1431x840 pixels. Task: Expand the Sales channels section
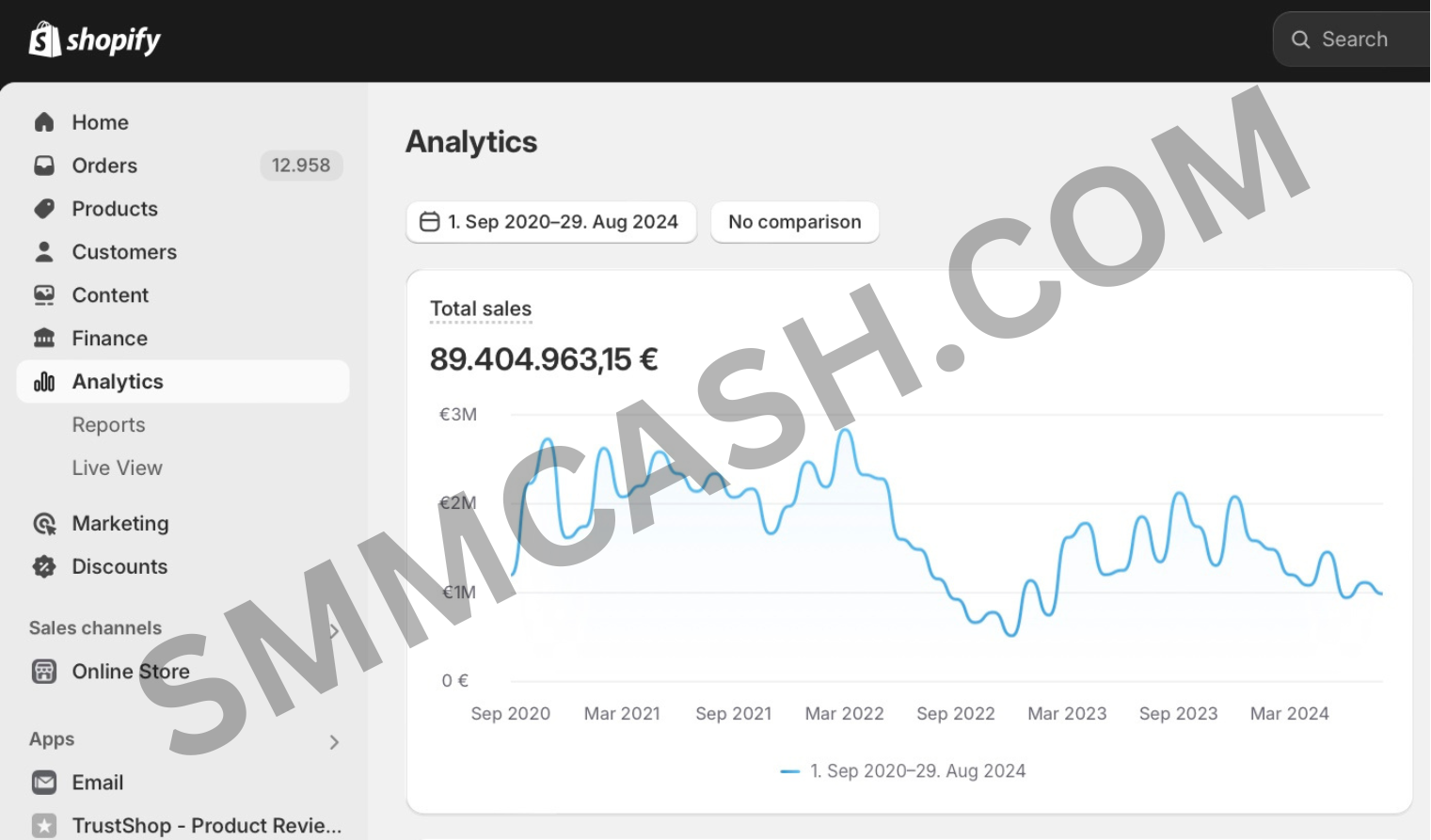[x=336, y=629]
